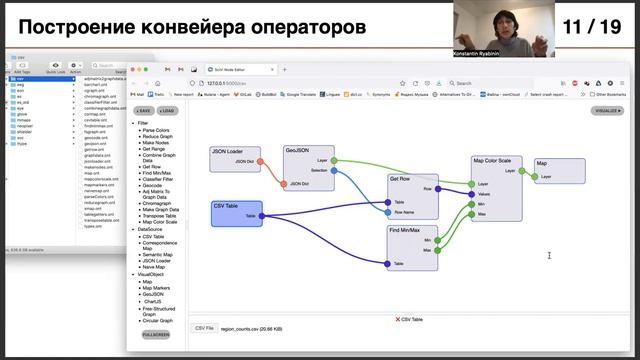640x360 pixels.
Task: Collapse the DataSource category in sidebar
Action: pyautogui.click(x=133, y=229)
